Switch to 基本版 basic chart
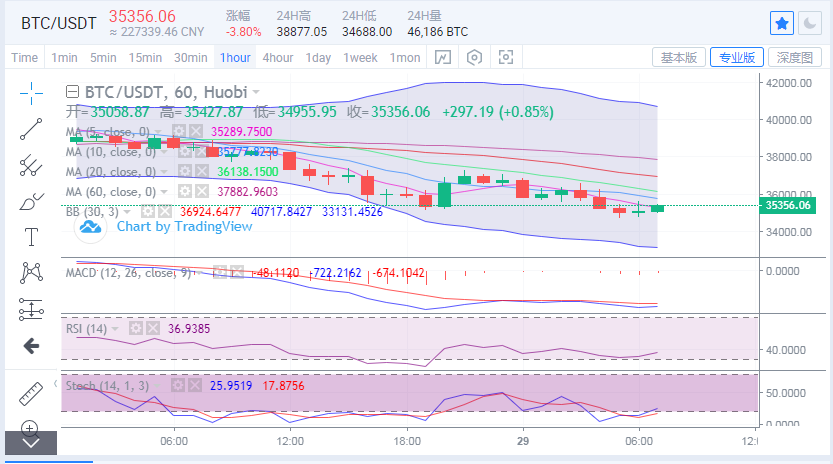This screenshot has width=833, height=464. [679, 57]
